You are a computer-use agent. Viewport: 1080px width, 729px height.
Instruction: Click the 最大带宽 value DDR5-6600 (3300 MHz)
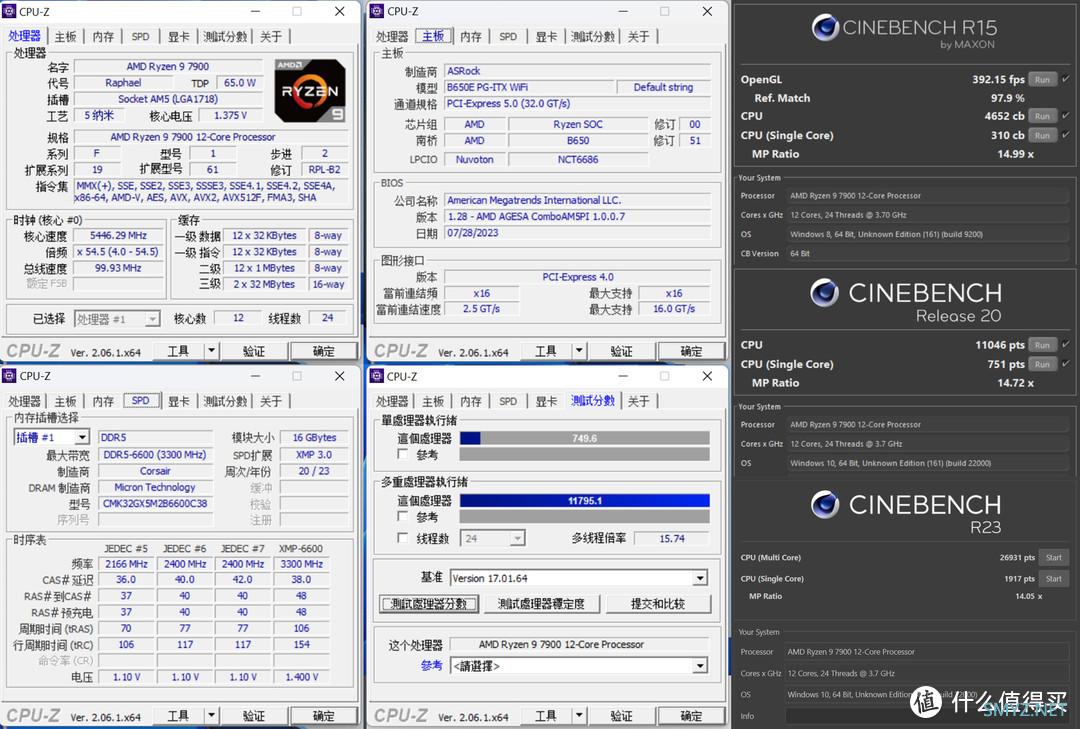155,454
